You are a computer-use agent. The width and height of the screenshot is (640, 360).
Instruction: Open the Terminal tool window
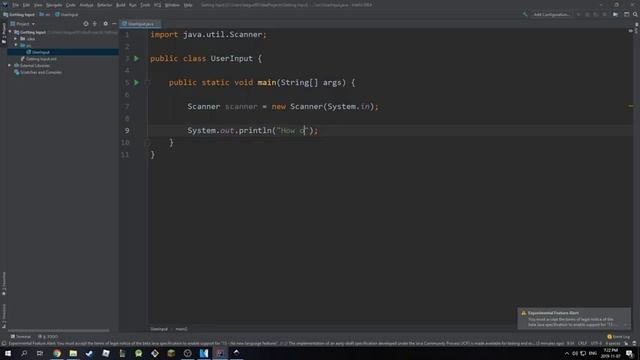point(21,337)
